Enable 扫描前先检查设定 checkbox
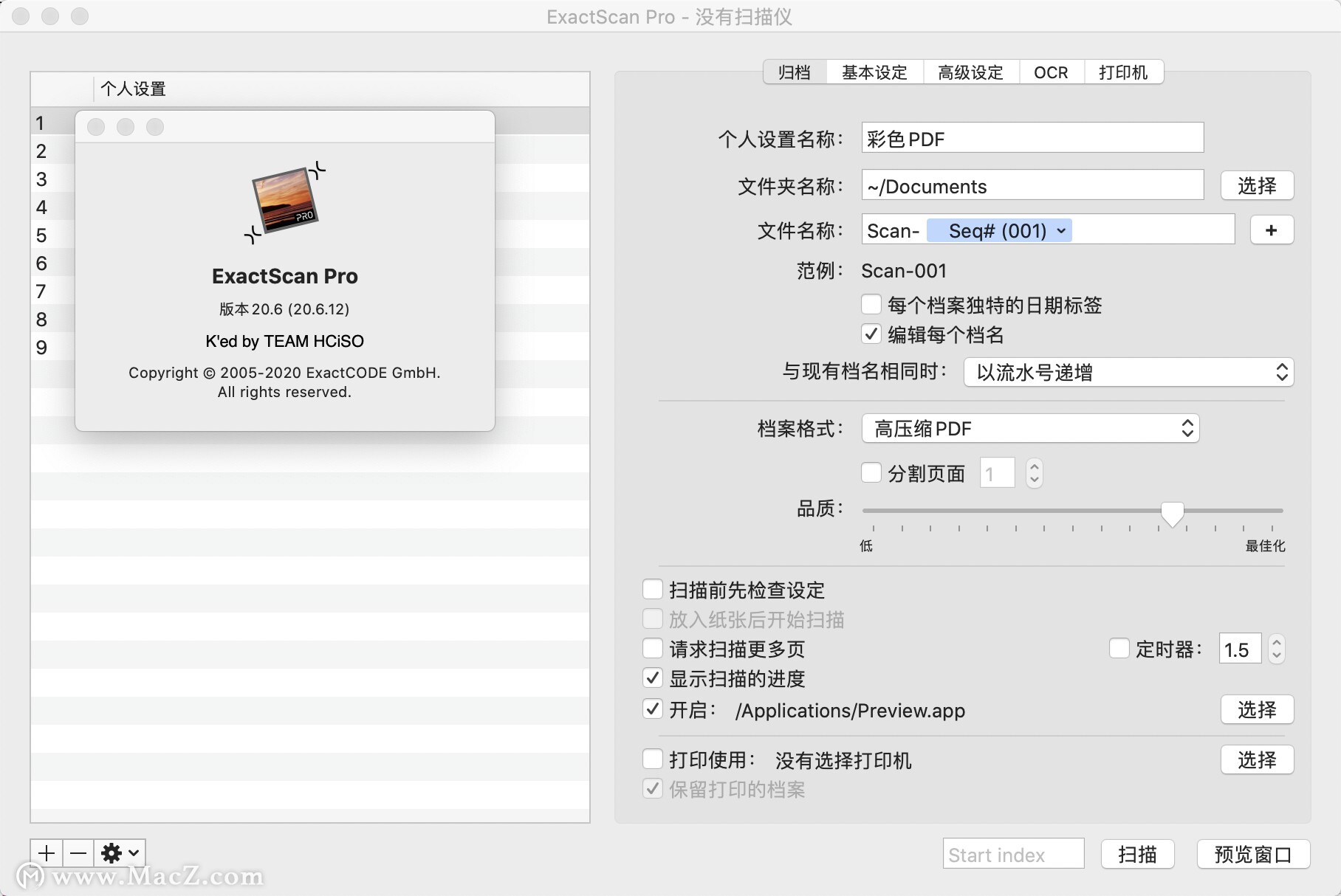 click(653, 589)
